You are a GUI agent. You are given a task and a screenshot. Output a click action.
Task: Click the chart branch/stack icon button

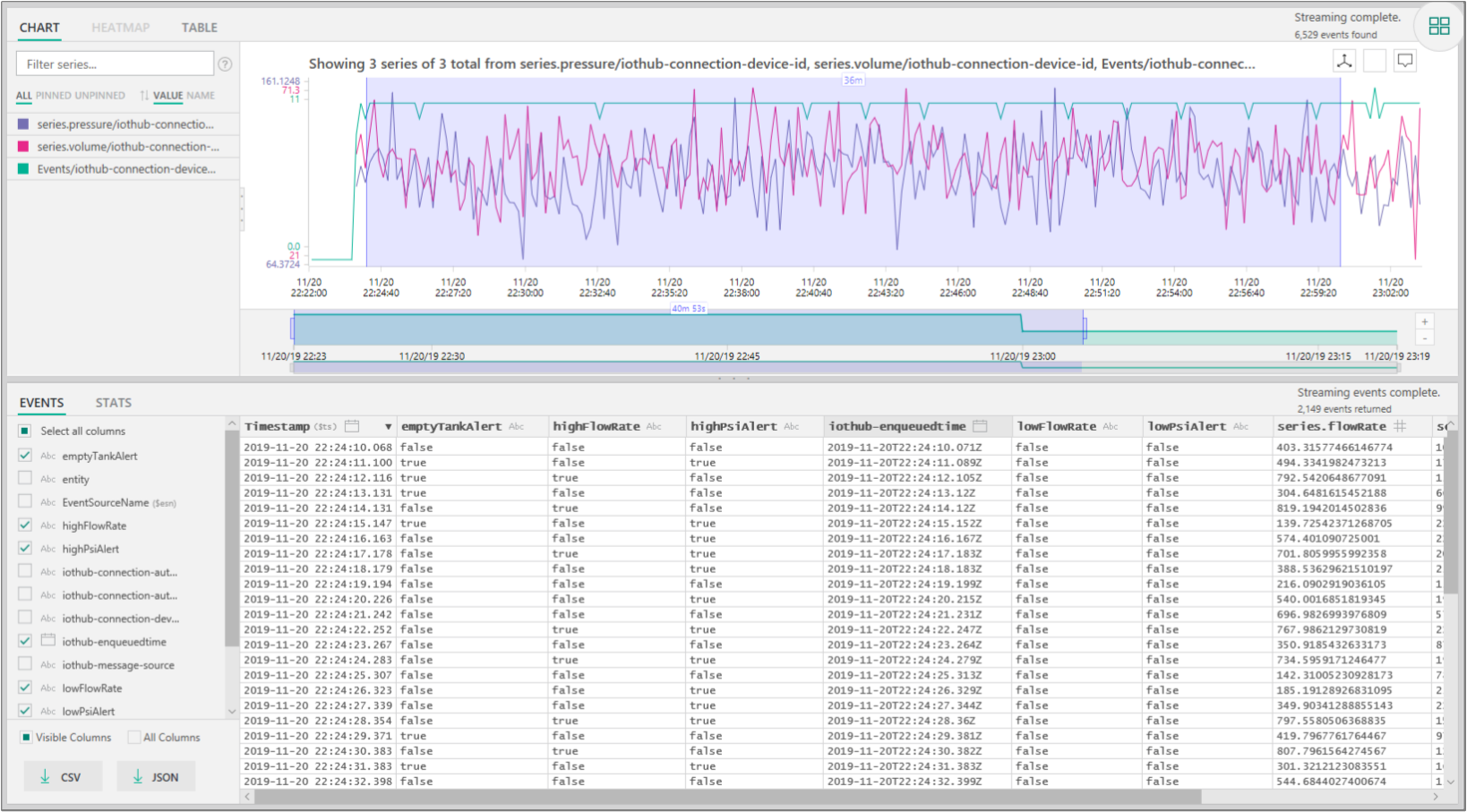1344,61
